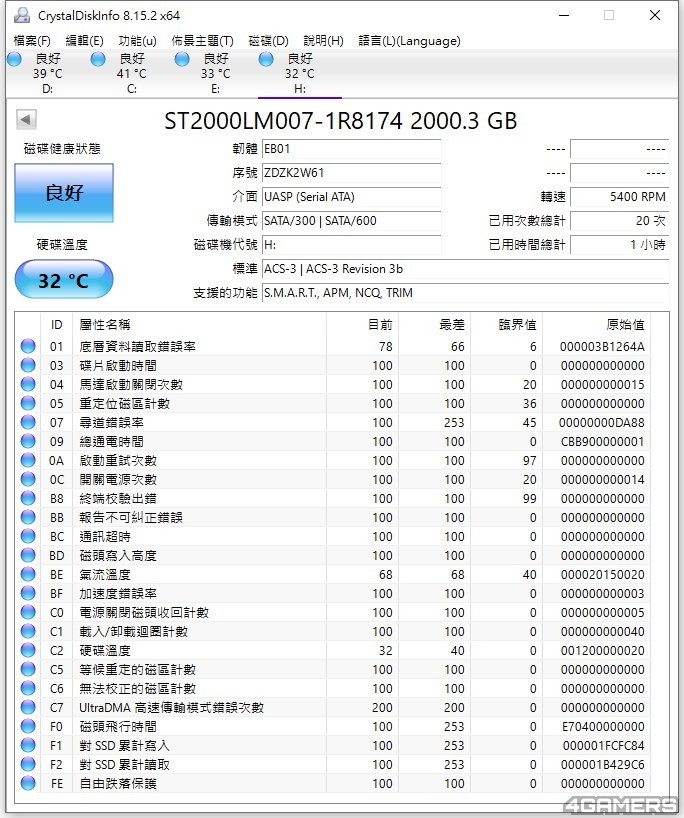Click status orb for attribute C5 row
The height and width of the screenshot is (818, 684).
(28, 669)
